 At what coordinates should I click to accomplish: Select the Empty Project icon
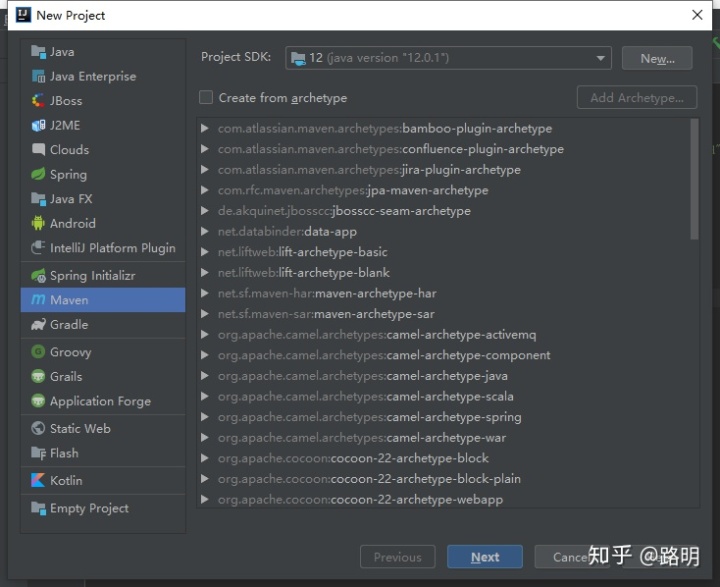tap(38, 508)
